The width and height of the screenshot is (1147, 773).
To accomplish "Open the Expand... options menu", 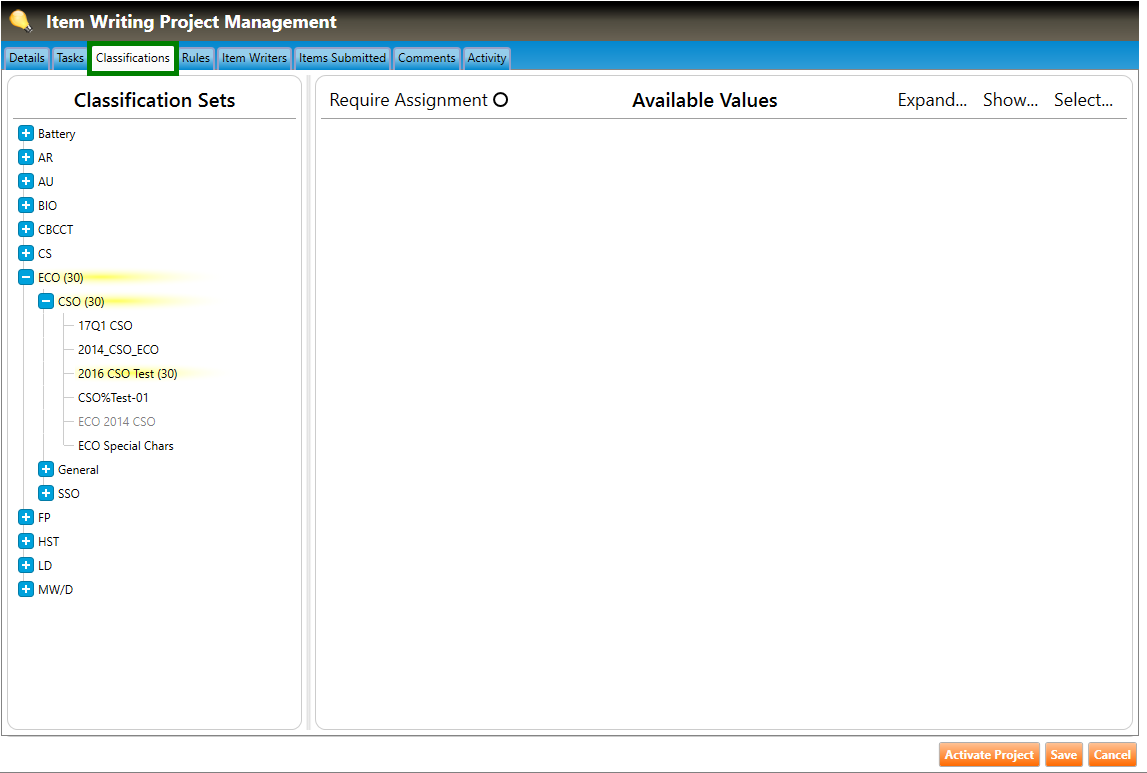I will tap(931, 100).
